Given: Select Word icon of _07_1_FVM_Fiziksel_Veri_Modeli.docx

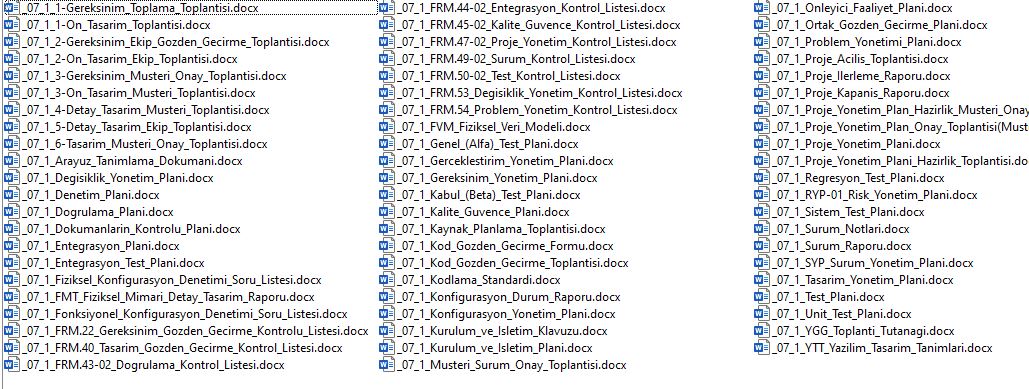Looking at the screenshot, I should [x=387, y=127].
